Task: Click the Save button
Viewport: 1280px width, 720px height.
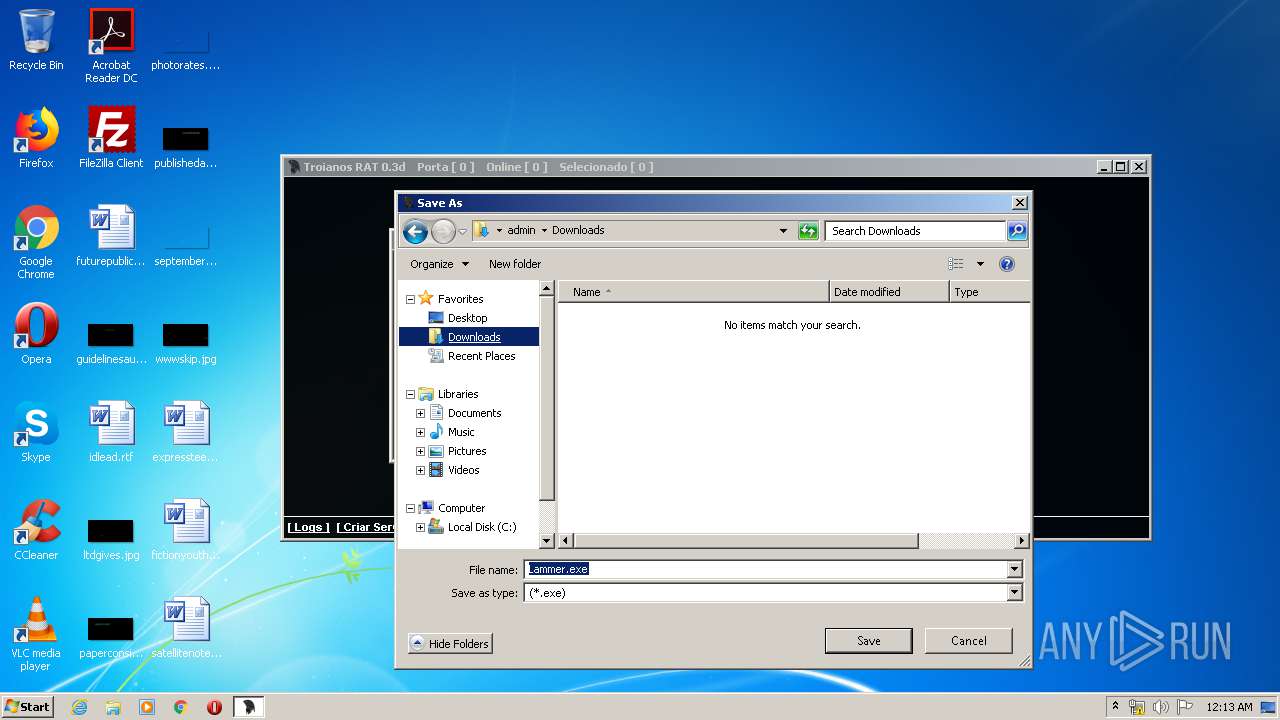Action: tap(868, 641)
